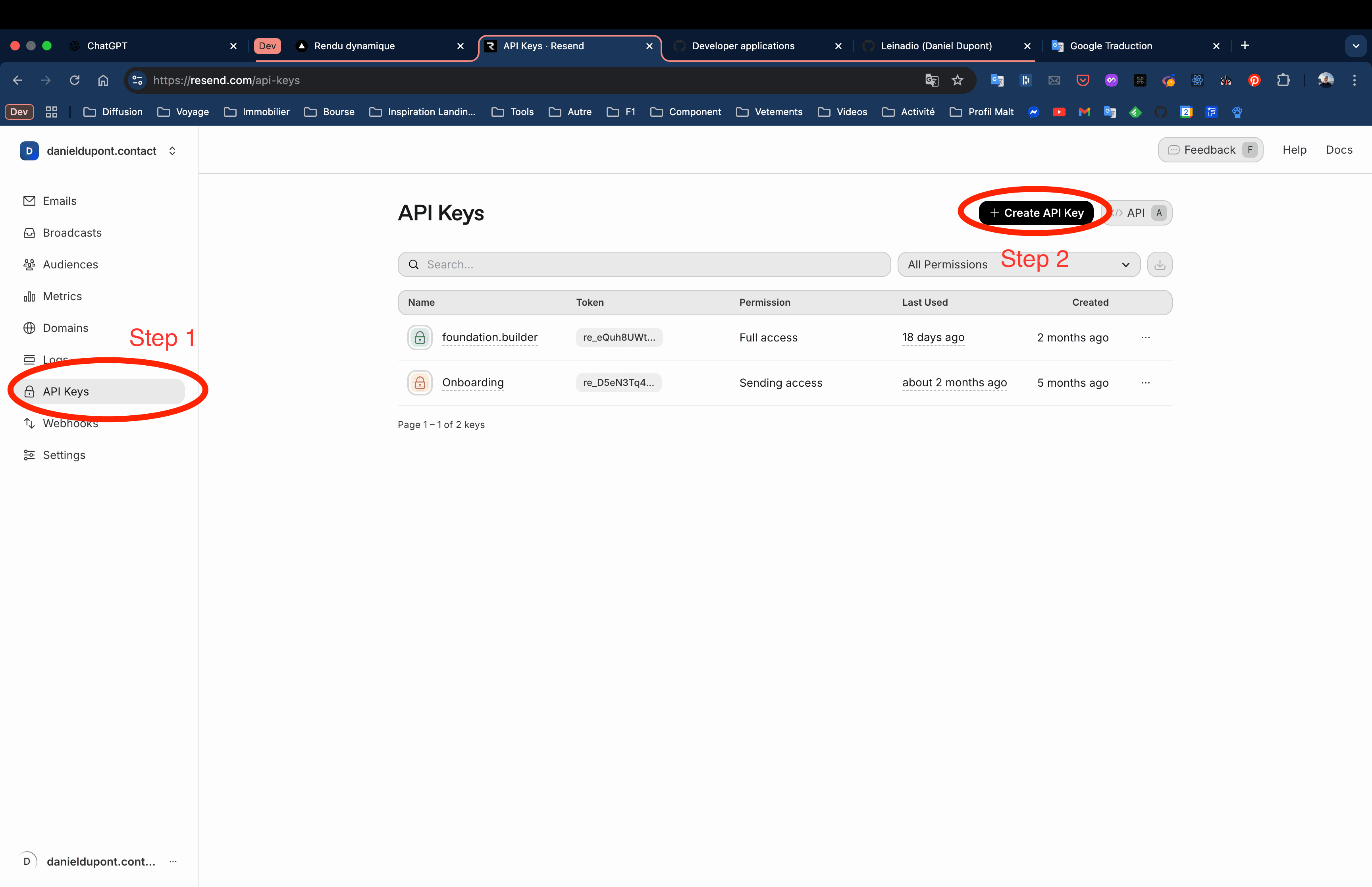Open Emails in the sidebar
This screenshot has height=887, width=1372.
point(59,201)
